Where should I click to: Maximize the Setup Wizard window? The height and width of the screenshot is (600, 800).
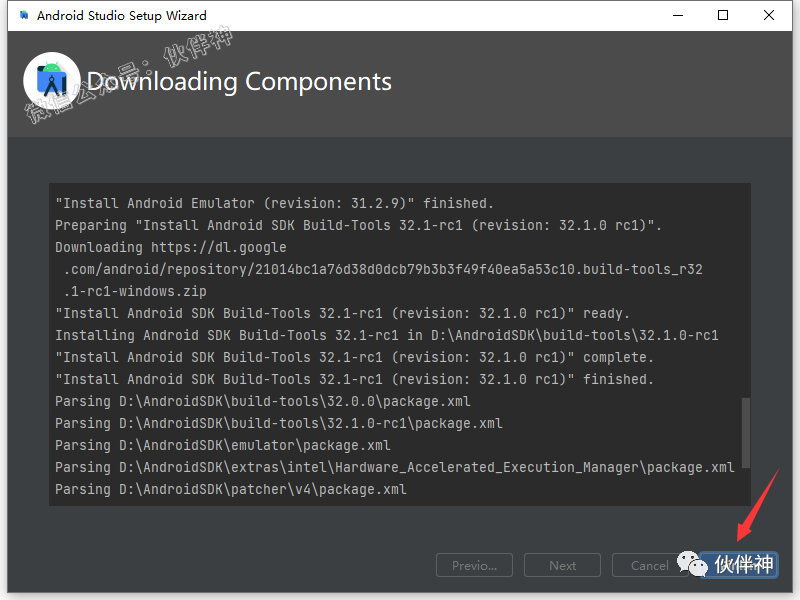coord(723,15)
